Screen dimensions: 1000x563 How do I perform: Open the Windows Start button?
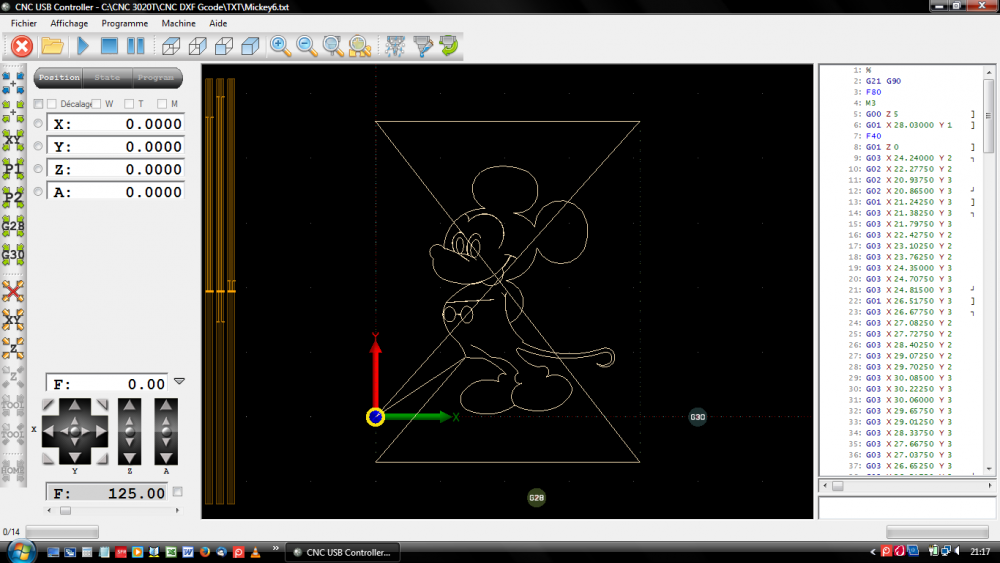(x=22, y=552)
